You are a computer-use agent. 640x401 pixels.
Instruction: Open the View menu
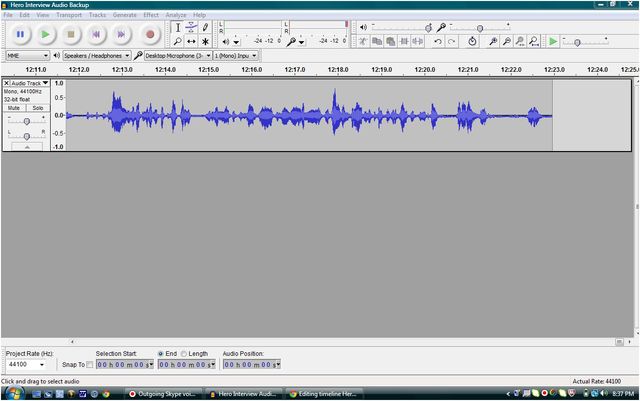42,15
